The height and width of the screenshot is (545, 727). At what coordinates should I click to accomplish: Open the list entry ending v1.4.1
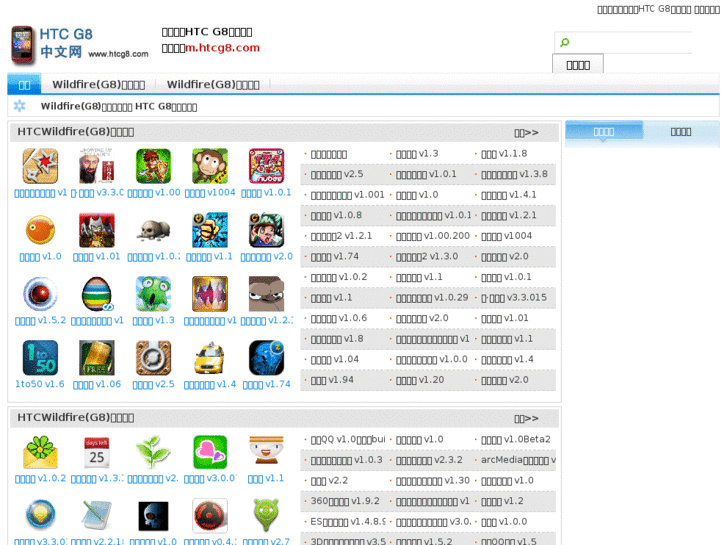pos(509,195)
